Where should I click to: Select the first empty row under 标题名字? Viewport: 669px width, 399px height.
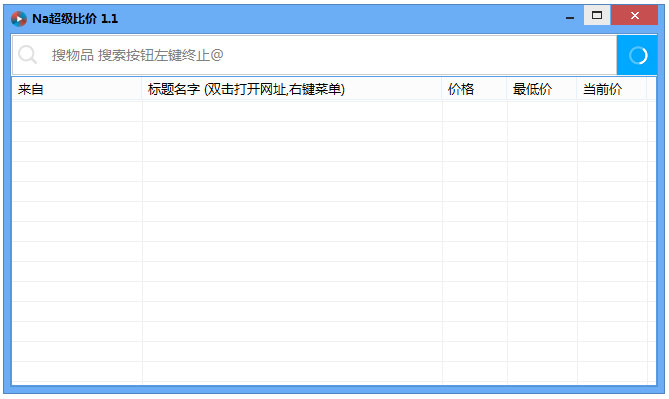292,111
